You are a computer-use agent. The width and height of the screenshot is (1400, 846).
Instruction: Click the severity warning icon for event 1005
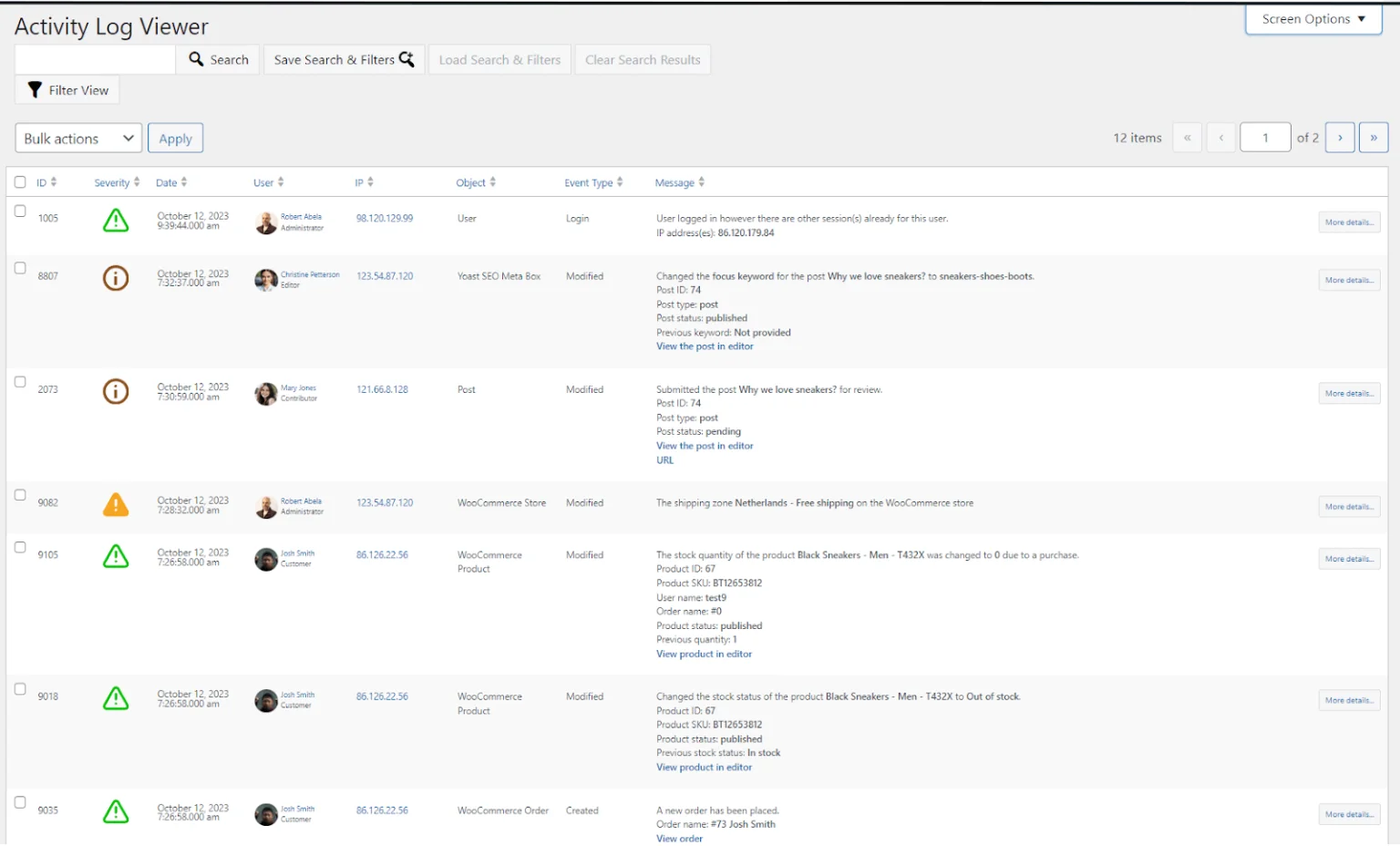[116, 221]
